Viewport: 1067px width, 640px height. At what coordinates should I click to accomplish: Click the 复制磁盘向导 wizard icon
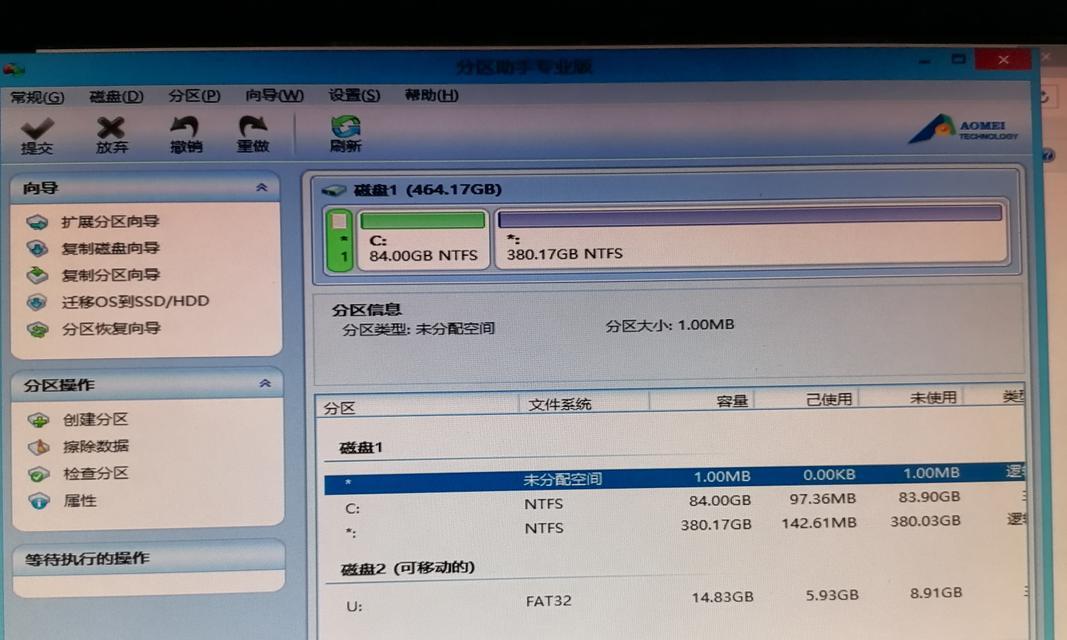click(37, 248)
